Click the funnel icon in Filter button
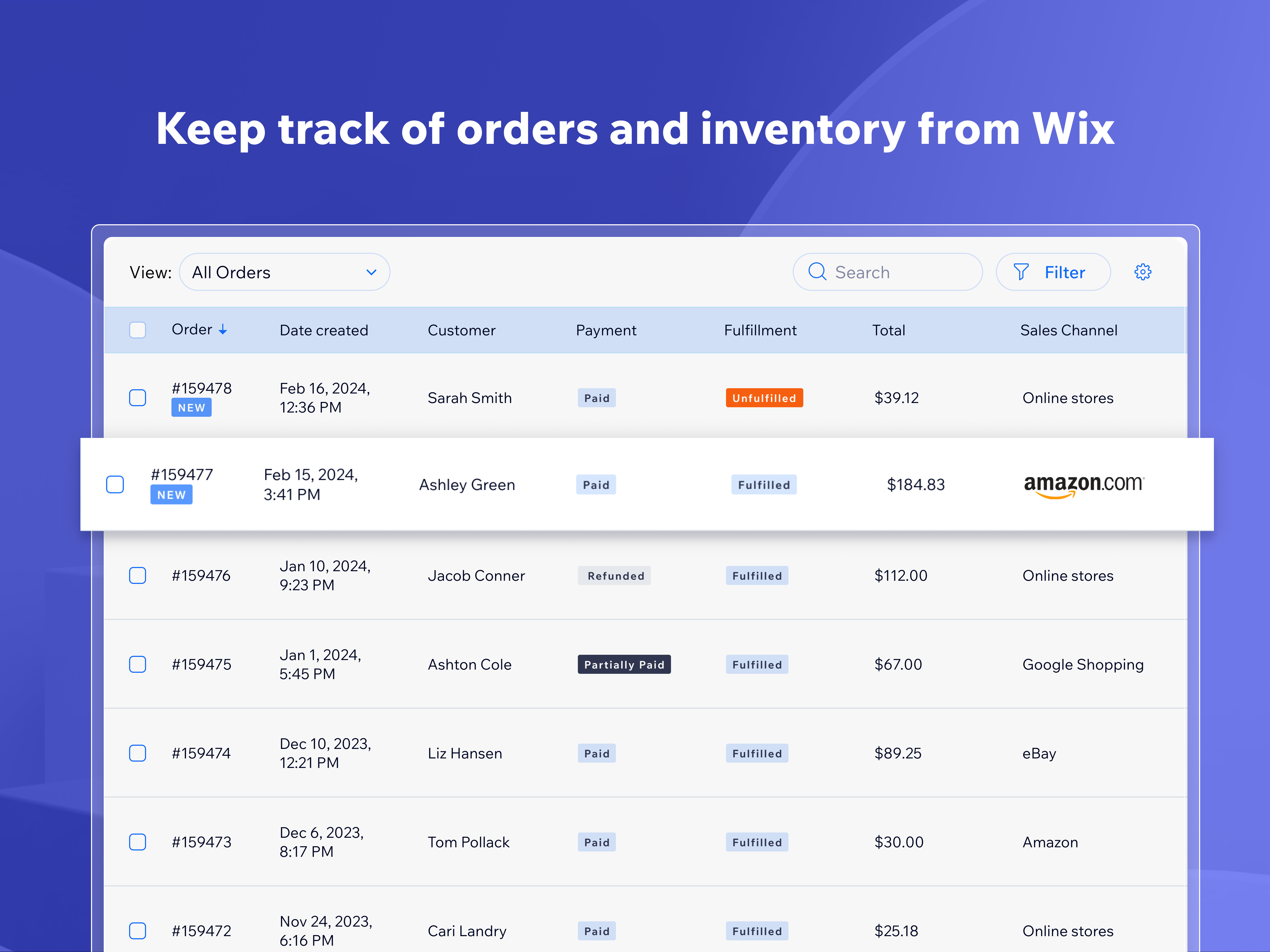Screen dimensions: 1270x952 1021,272
